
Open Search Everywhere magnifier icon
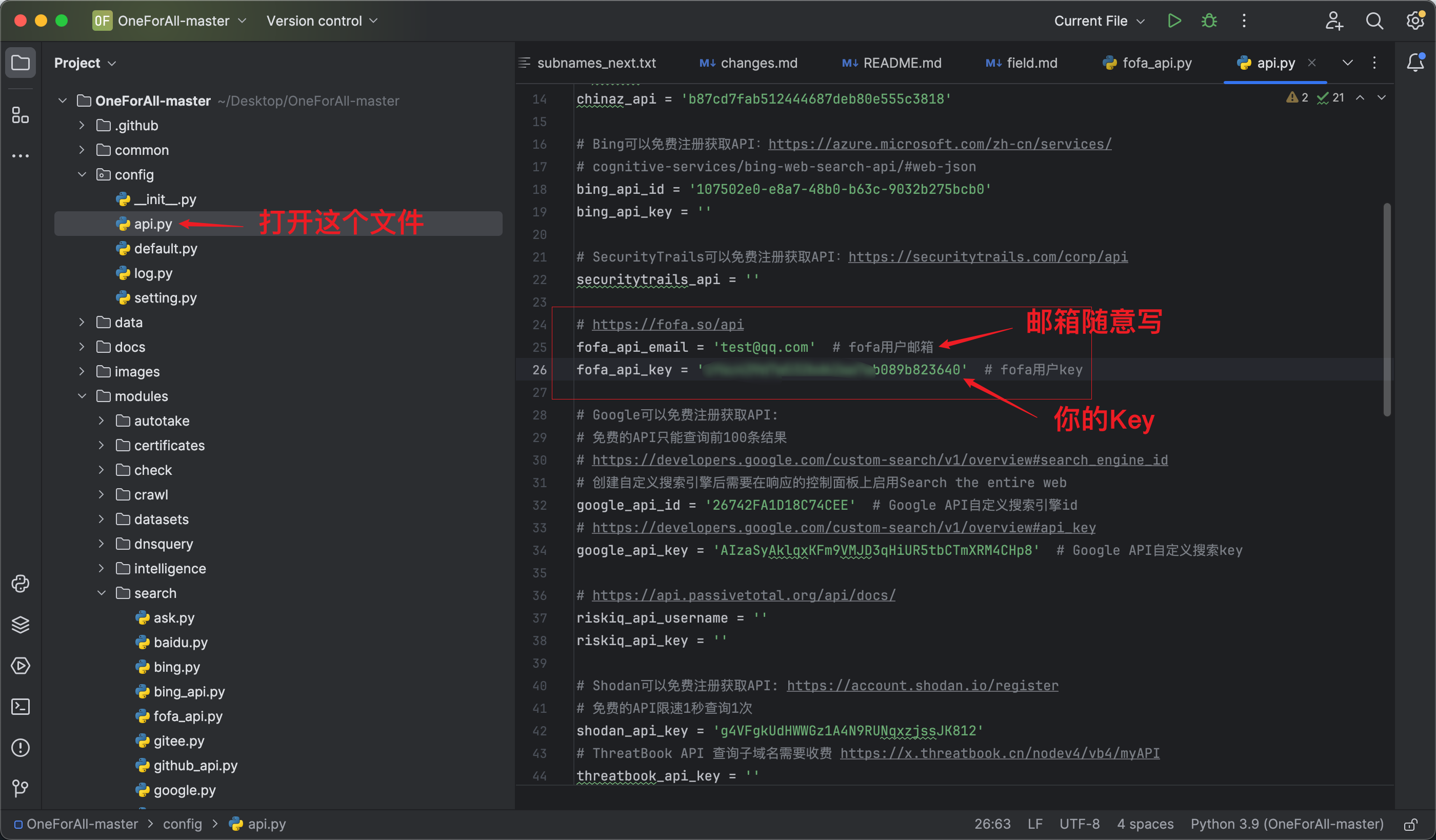click(1374, 21)
